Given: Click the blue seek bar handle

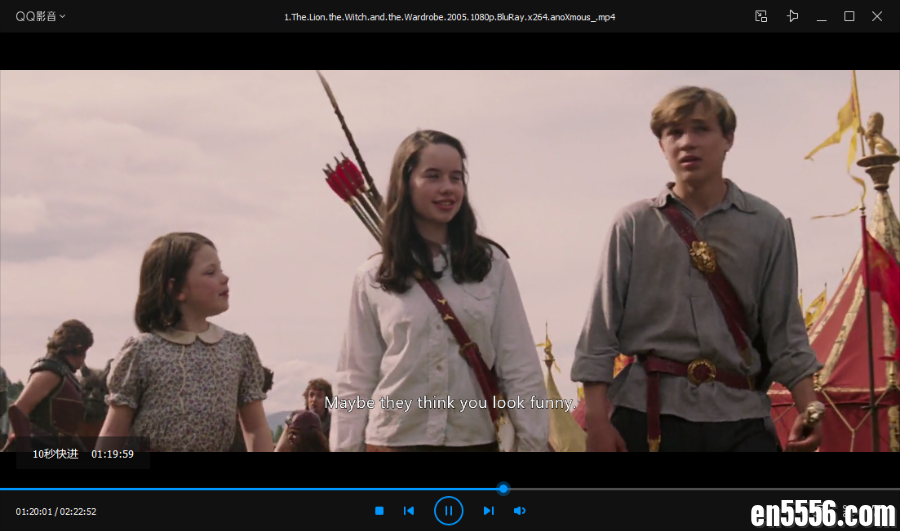Looking at the screenshot, I should click(503, 489).
